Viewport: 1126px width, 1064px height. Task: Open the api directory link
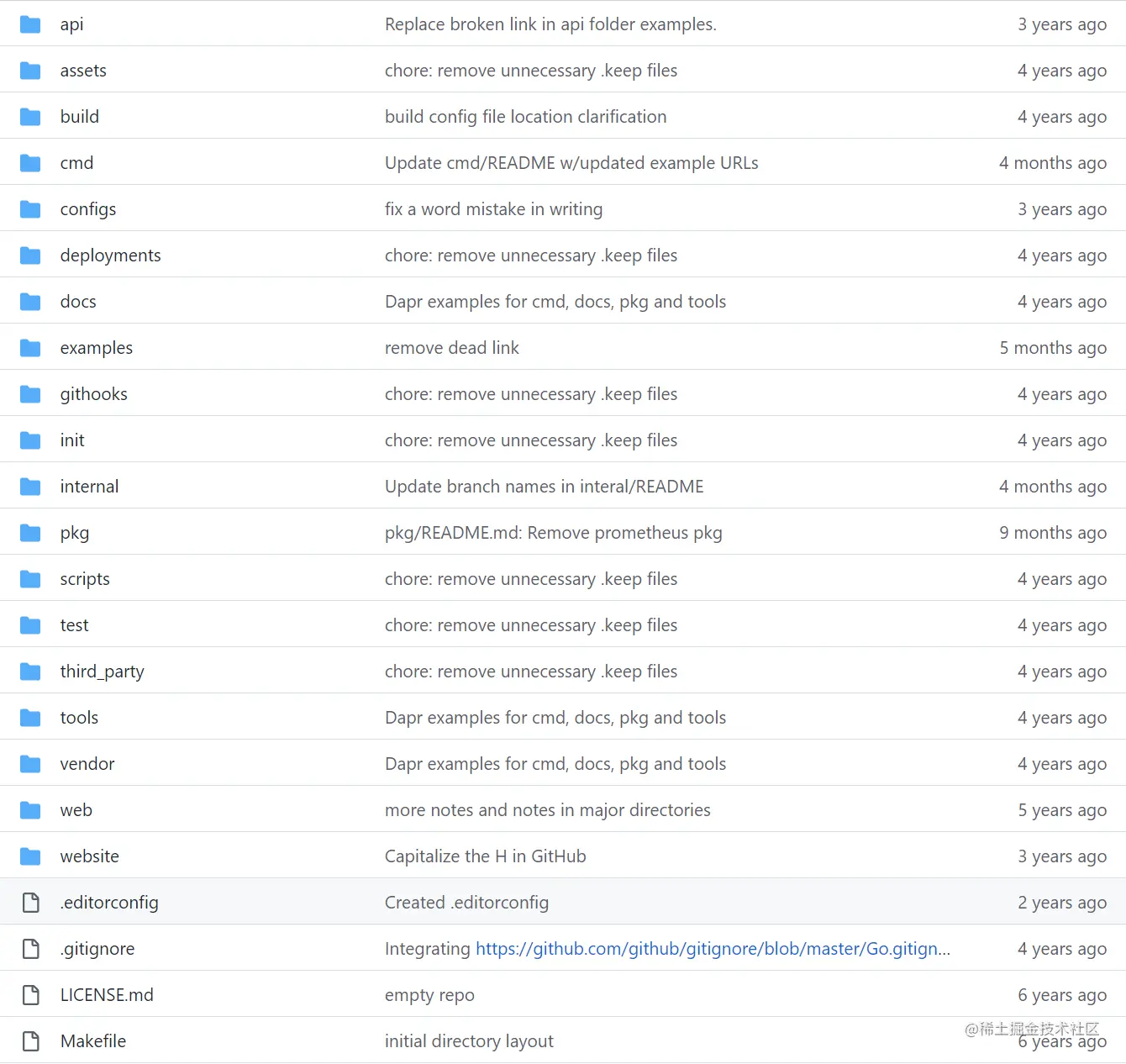pyautogui.click(x=71, y=24)
